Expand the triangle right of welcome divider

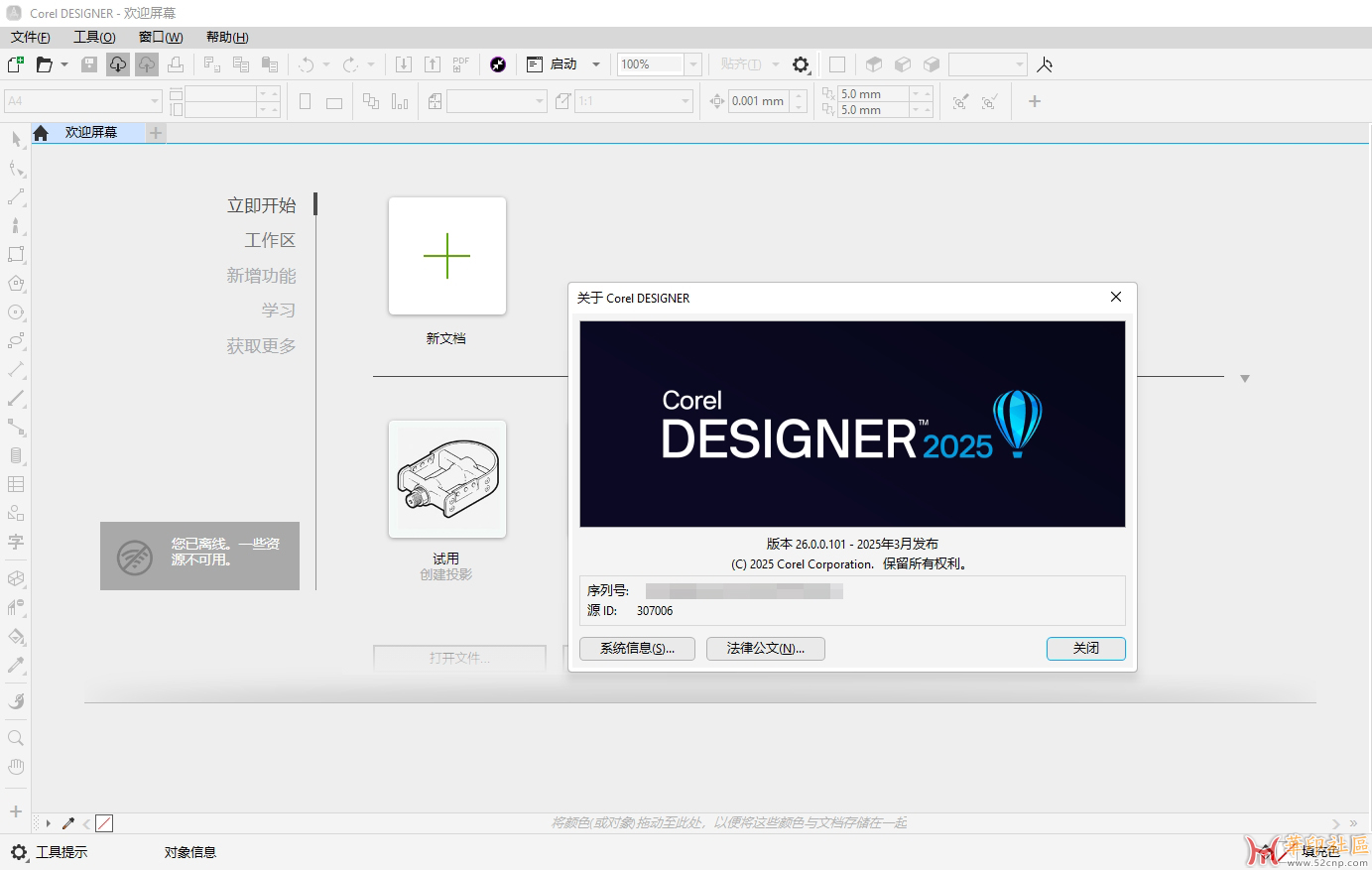point(1245,378)
